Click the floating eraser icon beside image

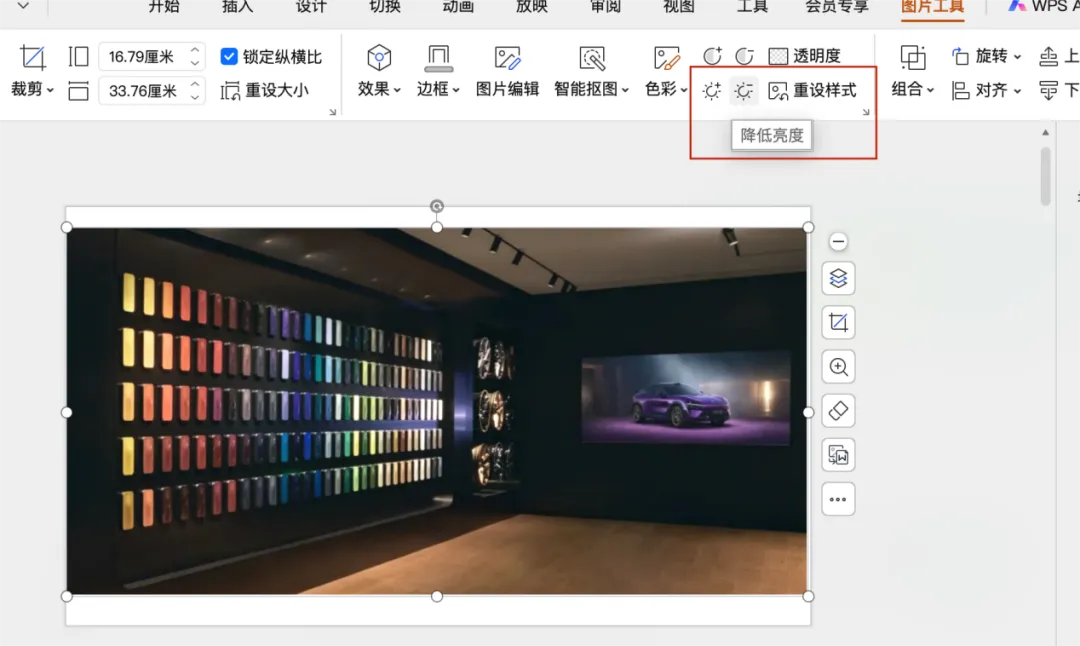pos(838,410)
